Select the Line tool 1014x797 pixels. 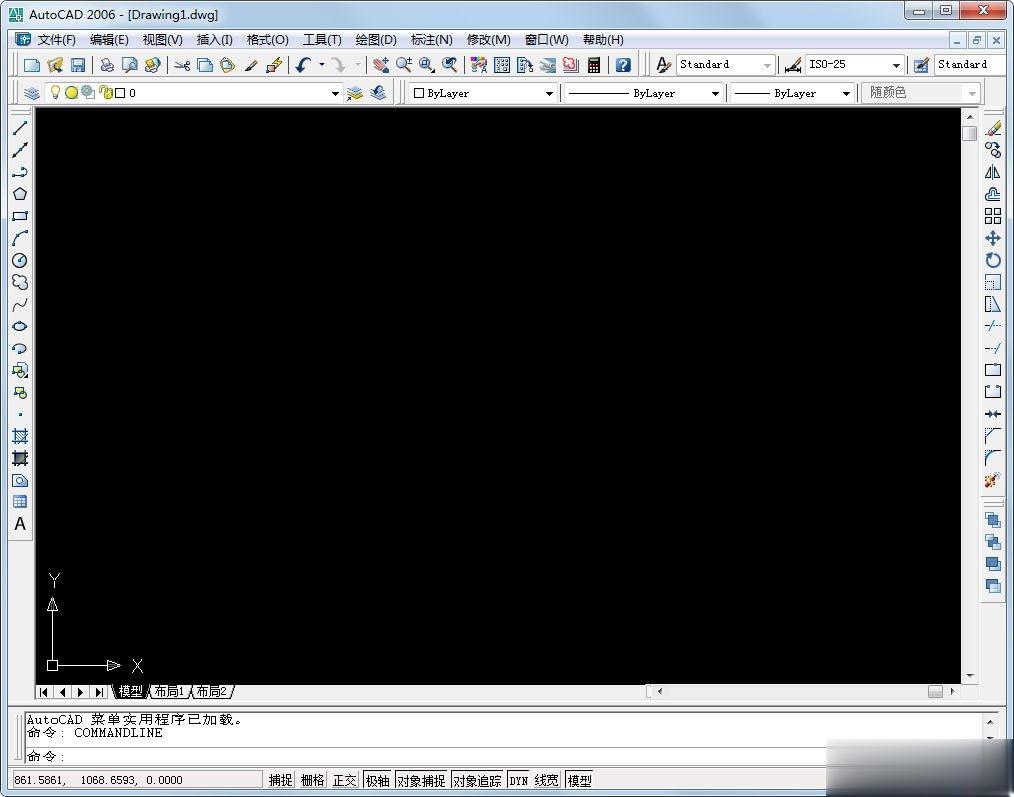click(20, 128)
